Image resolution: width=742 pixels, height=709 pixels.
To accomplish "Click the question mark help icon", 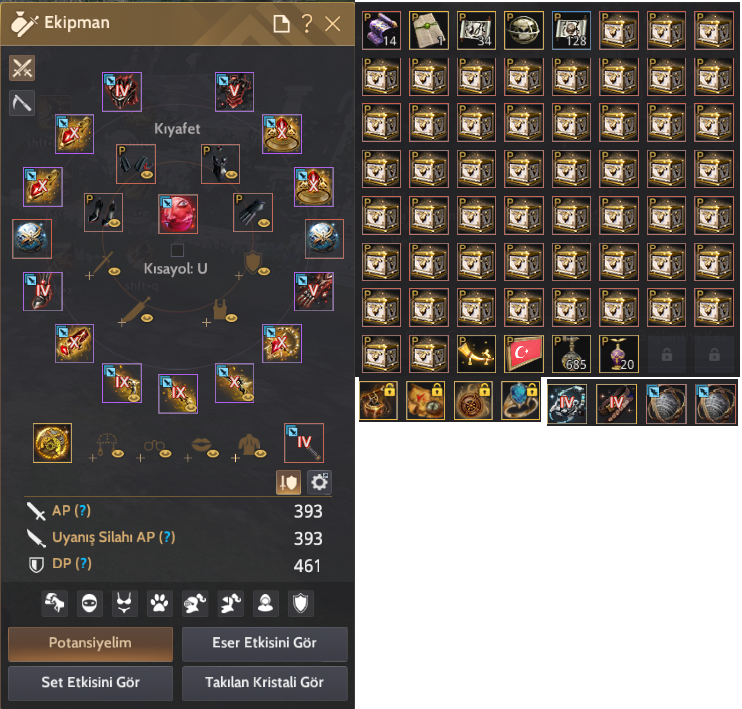I will (307, 23).
